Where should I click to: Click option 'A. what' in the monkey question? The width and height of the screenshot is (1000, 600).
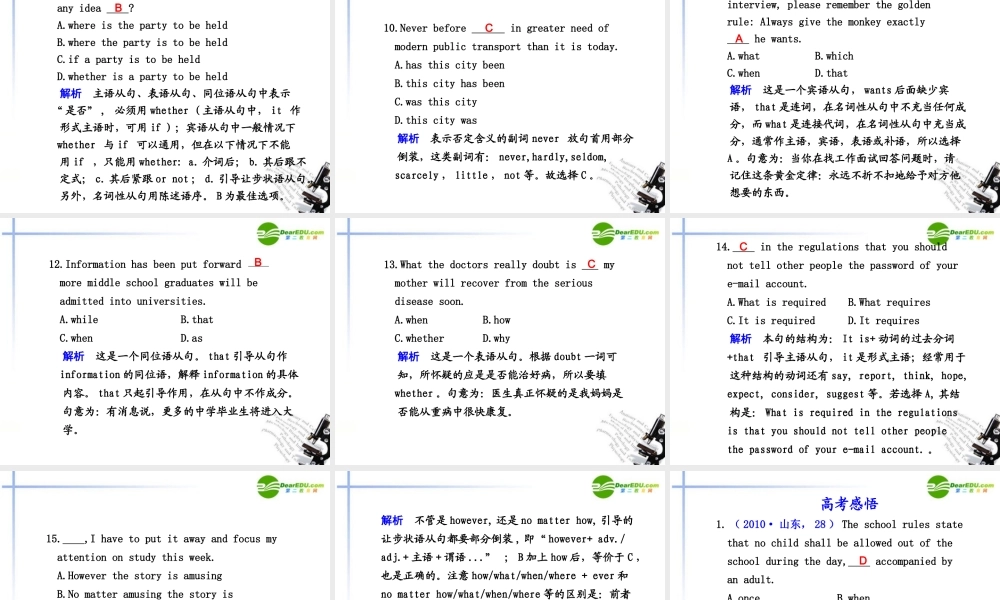pyautogui.click(x=743, y=56)
